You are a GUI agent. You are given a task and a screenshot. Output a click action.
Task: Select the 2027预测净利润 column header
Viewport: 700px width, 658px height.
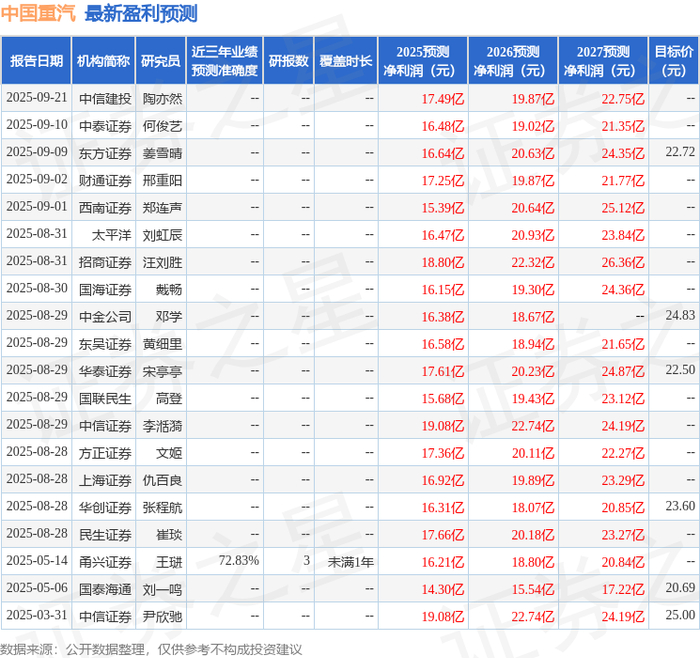click(x=603, y=61)
